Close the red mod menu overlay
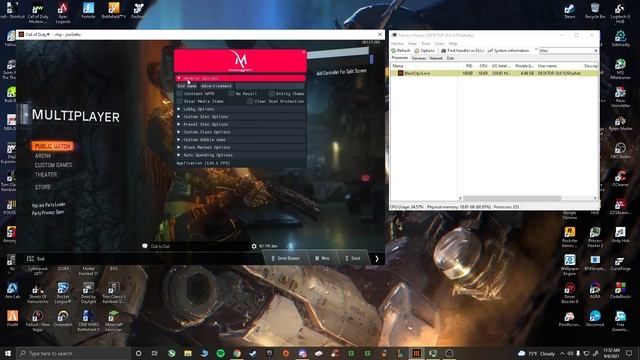 (x=303, y=52)
